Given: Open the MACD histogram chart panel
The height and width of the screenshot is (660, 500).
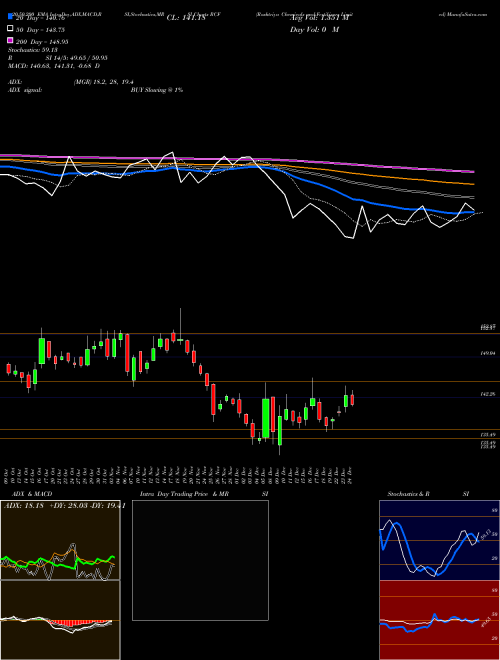Looking at the screenshot, I should (x=60, y=620).
